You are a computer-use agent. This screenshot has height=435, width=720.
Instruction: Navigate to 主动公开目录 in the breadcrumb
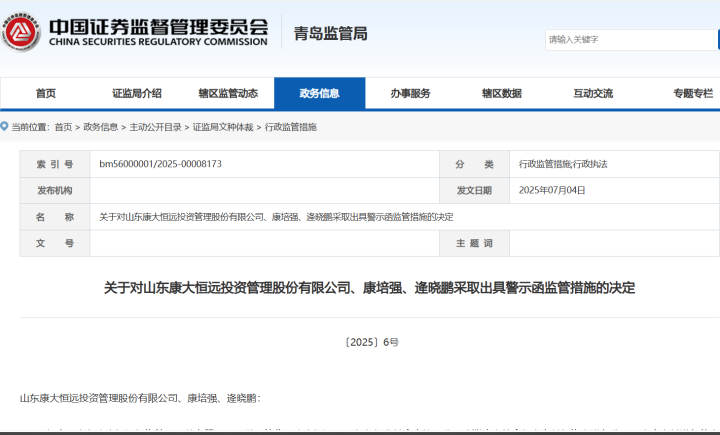coord(155,127)
